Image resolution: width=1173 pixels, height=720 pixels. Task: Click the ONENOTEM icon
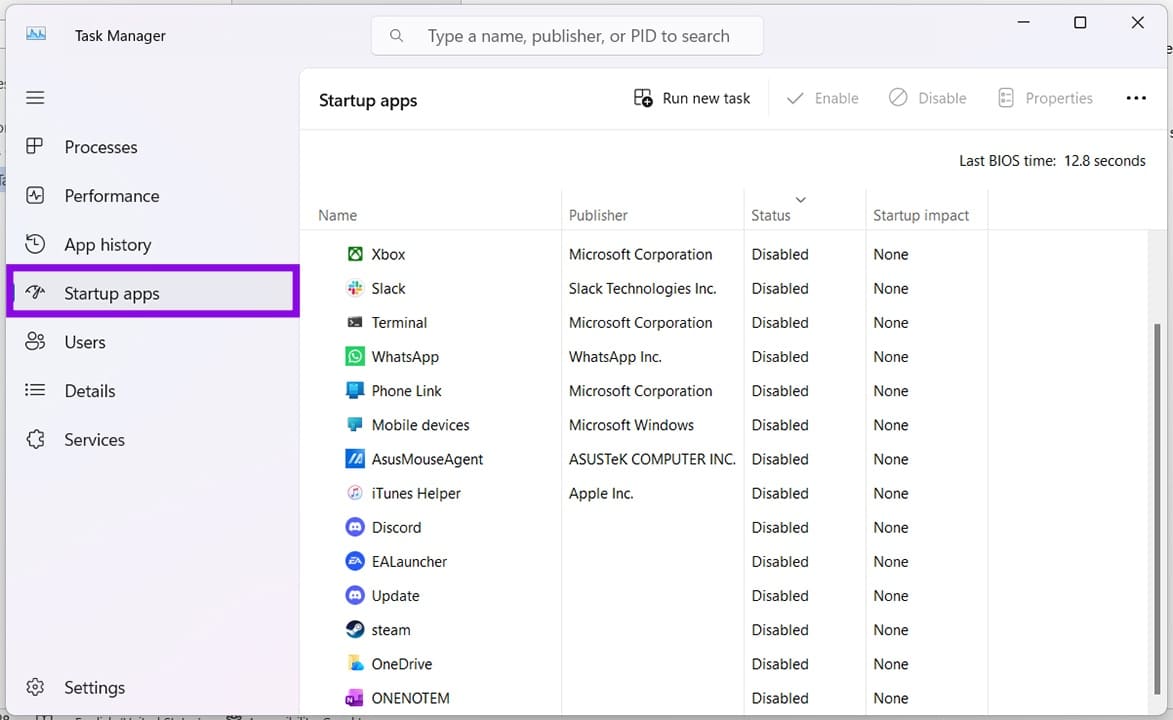(355, 698)
